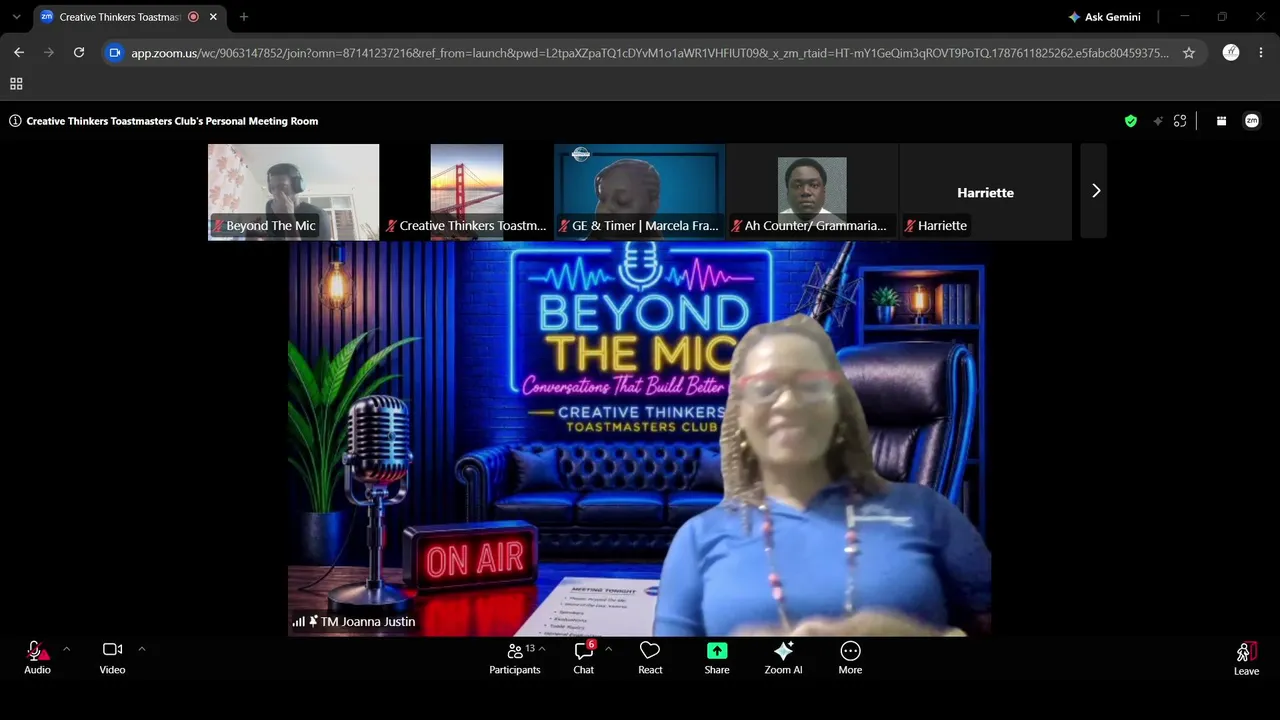
Task: Open meeting info icon beside meeting title
Action: tap(15, 121)
